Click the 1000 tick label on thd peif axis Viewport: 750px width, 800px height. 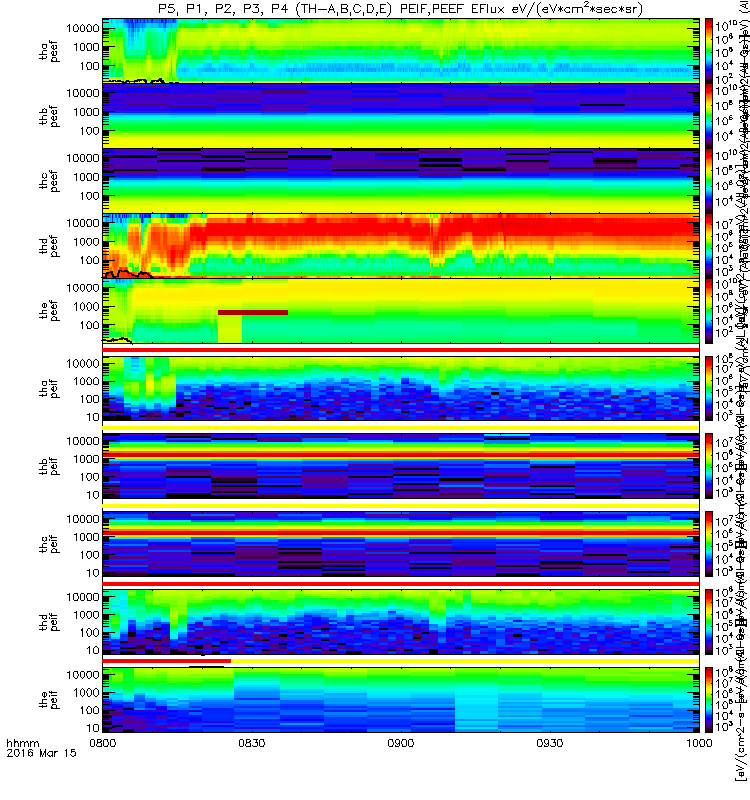[x=86, y=615]
